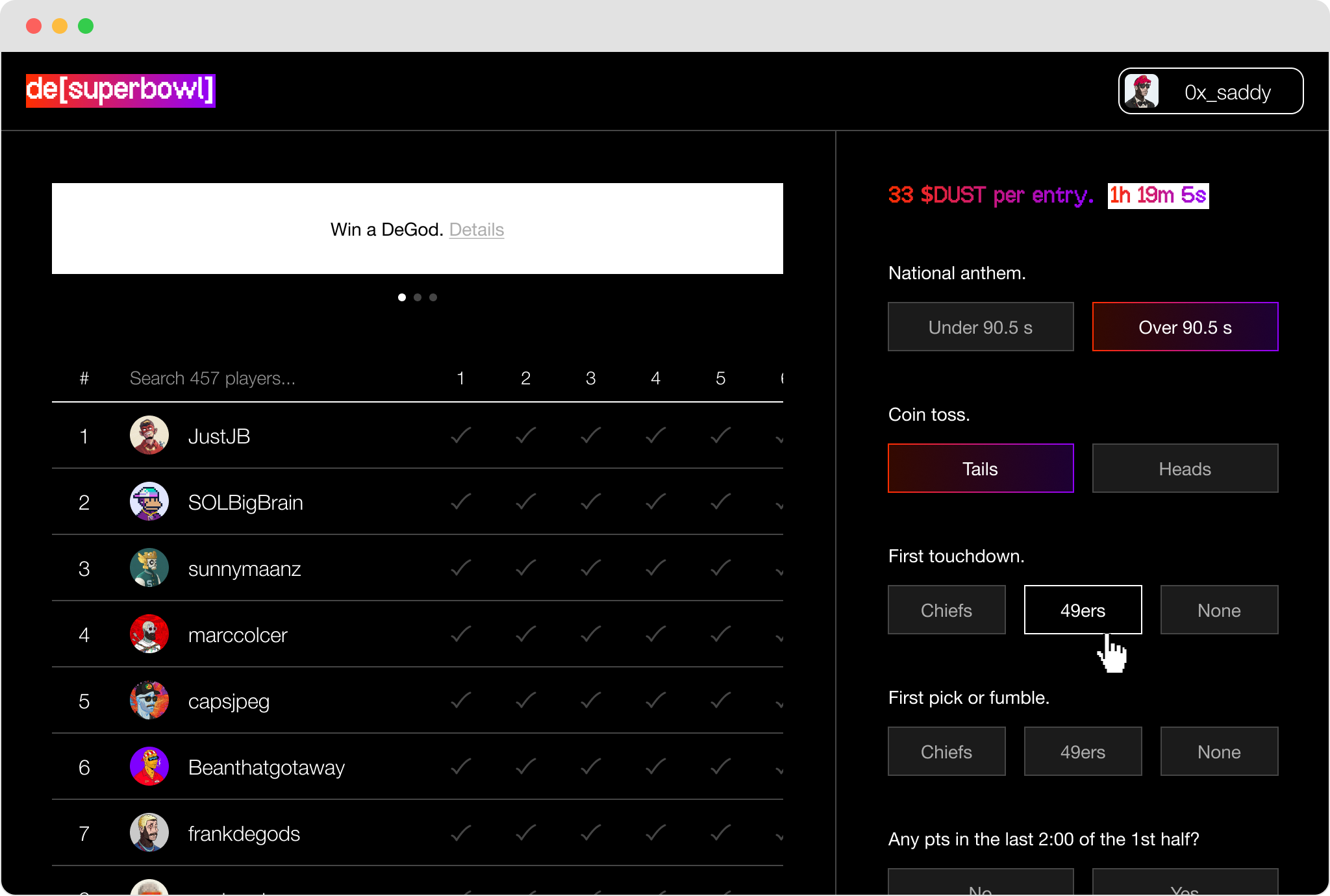Image resolution: width=1330 pixels, height=896 pixels.
Task: Click column header 1
Action: coord(460,379)
